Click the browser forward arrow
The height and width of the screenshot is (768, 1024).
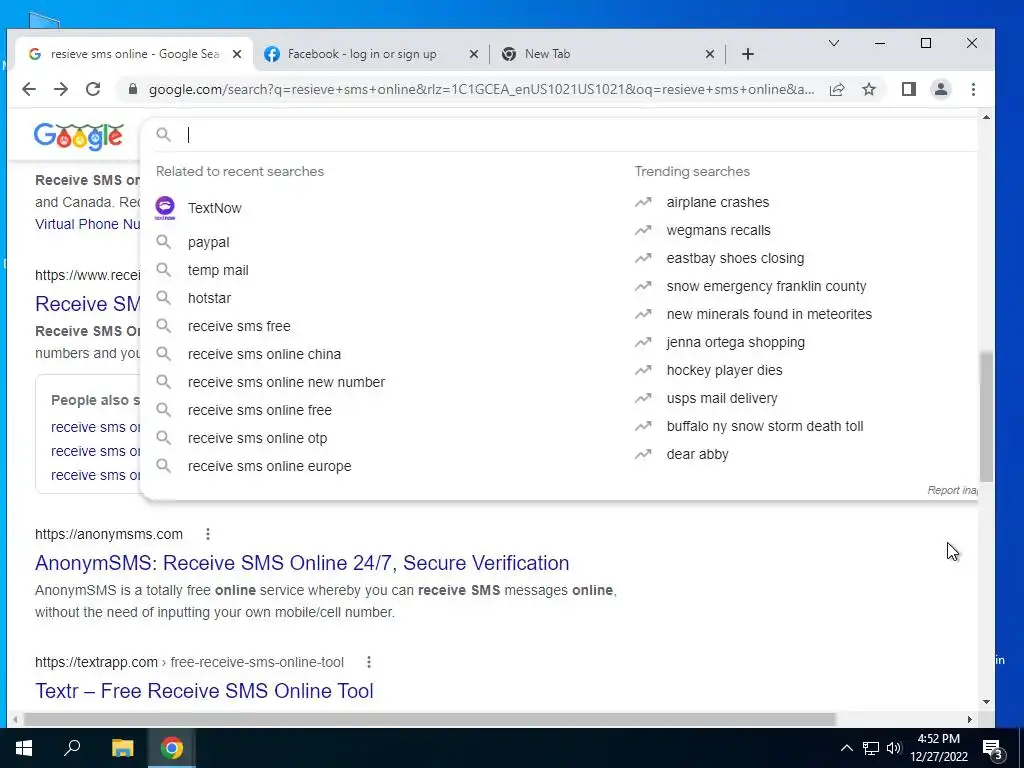(x=61, y=89)
